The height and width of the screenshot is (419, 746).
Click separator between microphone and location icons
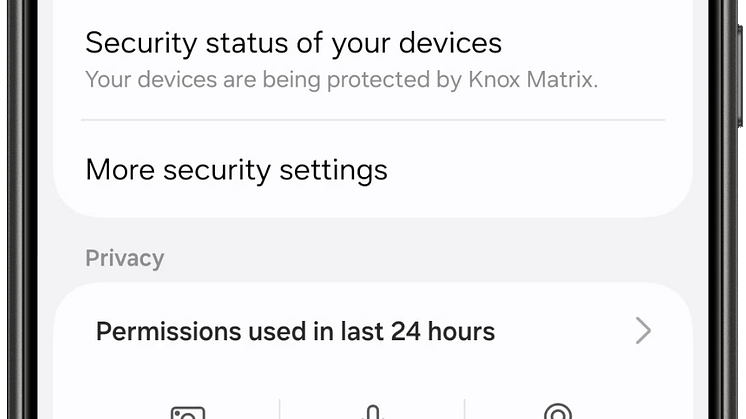coord(465,410)
